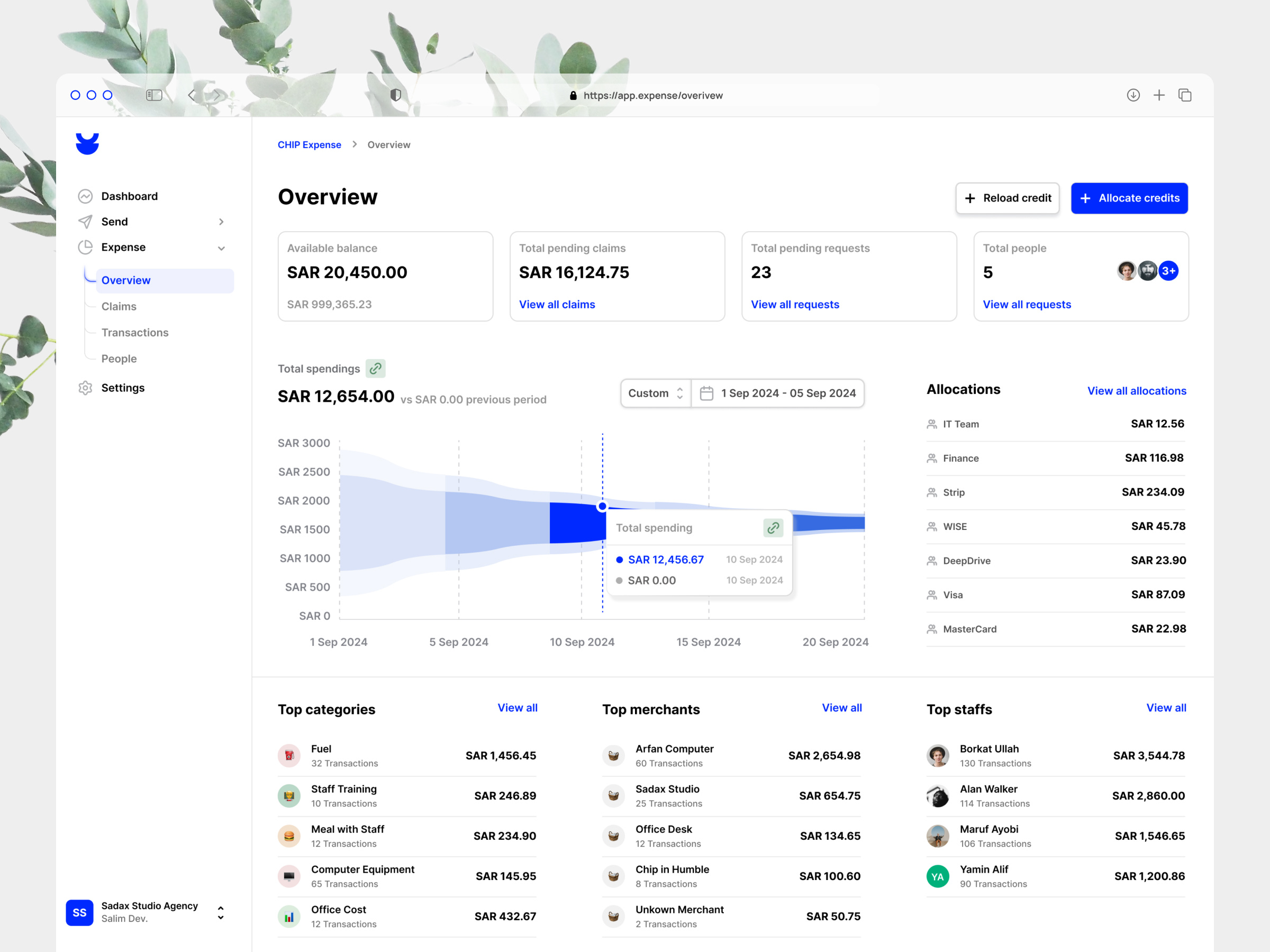
Task: Collapse the Expense section chevron
Action: pyautogui.click(x=222, y=248)
